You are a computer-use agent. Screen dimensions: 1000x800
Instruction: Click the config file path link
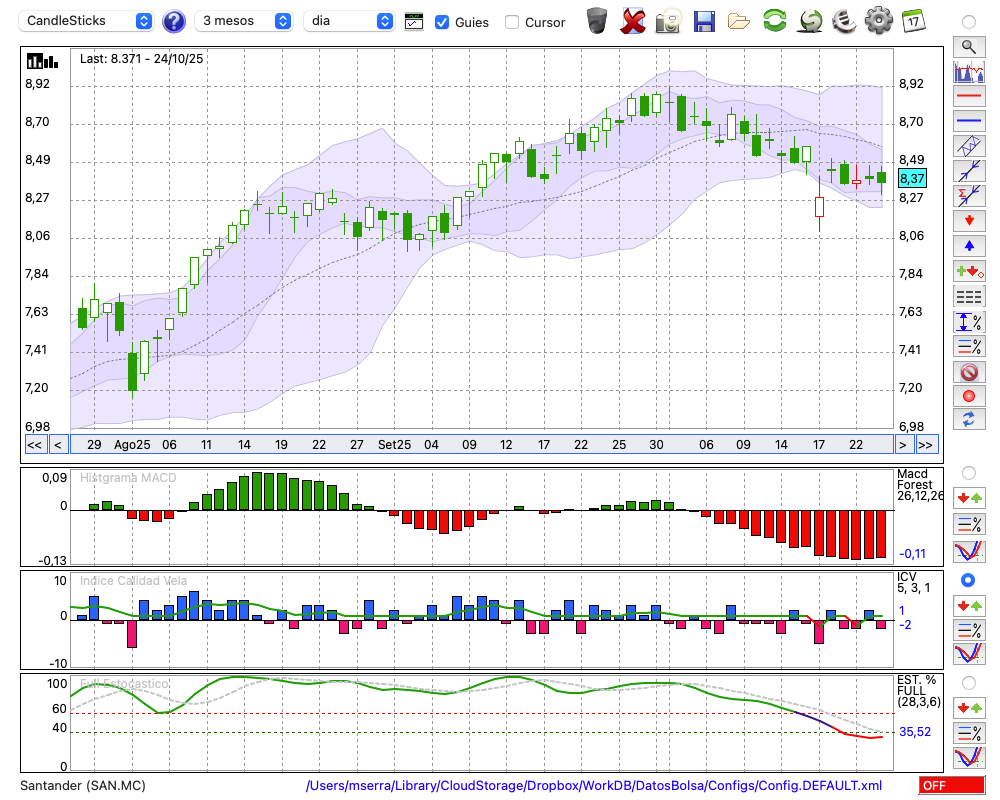tap(594, 785)
